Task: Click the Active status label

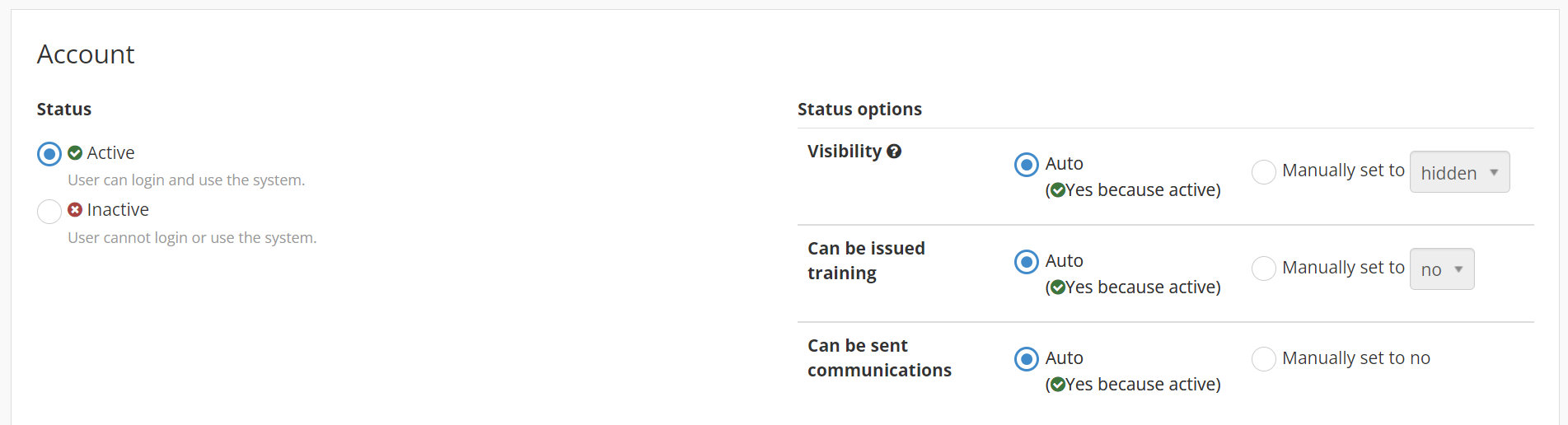Action: pos(110,153)
